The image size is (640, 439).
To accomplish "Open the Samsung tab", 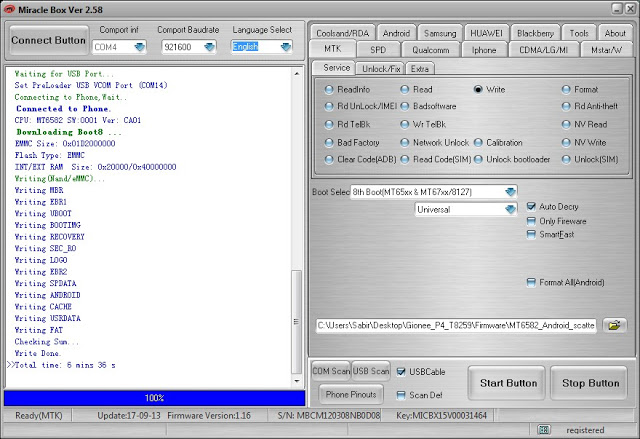I will click(x=440, y=33).
